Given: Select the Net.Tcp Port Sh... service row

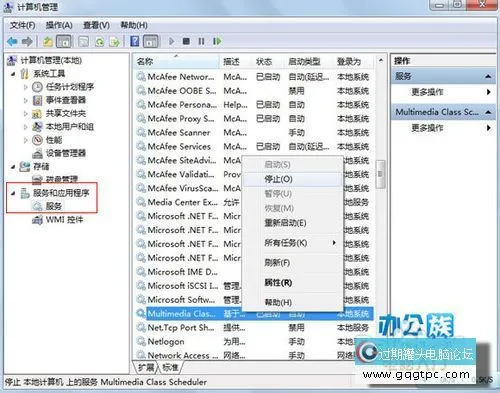Looking at the screenshot, I should click(x=254, y=328).
